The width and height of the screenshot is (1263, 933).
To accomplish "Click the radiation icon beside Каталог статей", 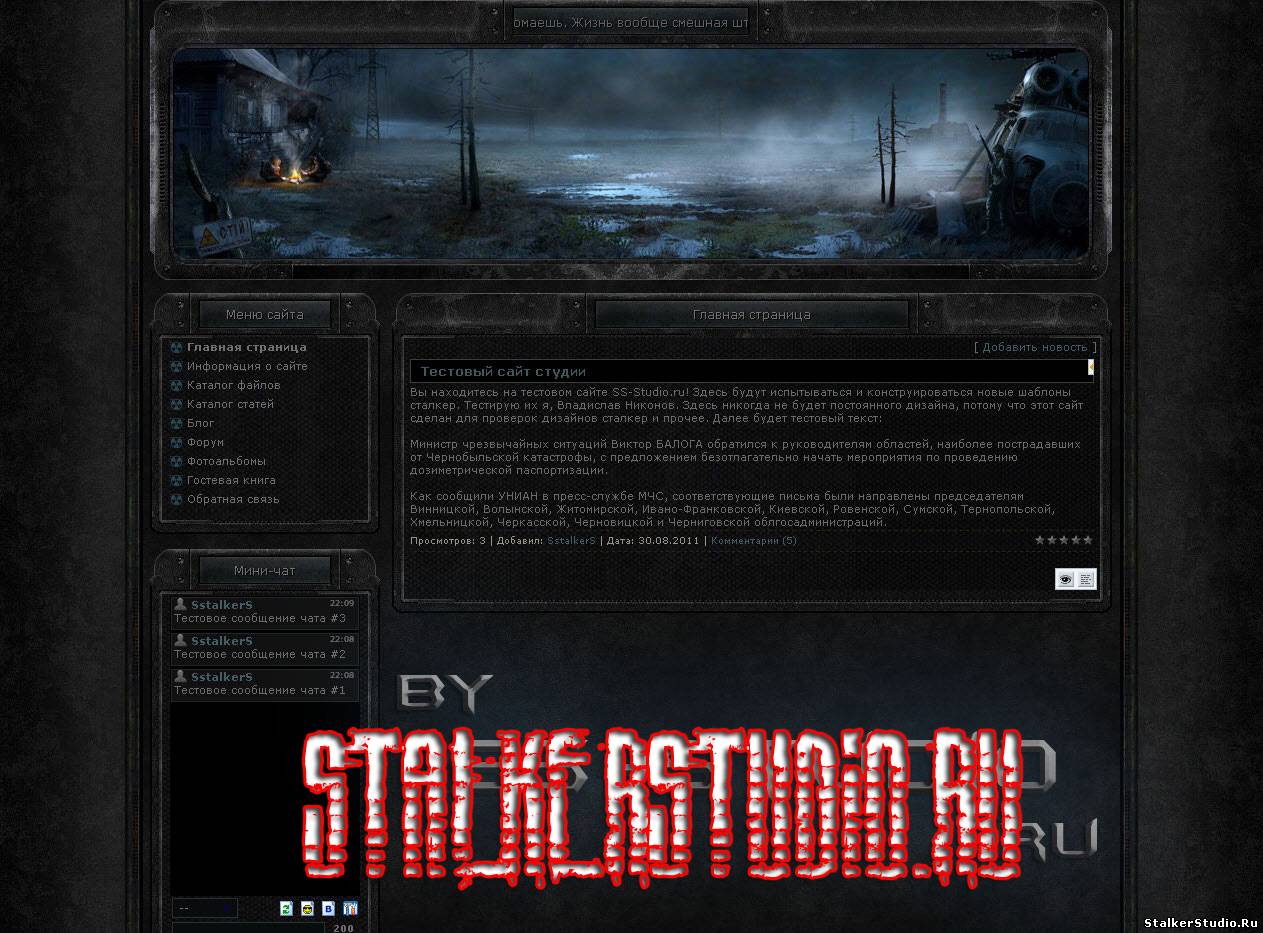I will pyautogui.click(x=177, y=405).
